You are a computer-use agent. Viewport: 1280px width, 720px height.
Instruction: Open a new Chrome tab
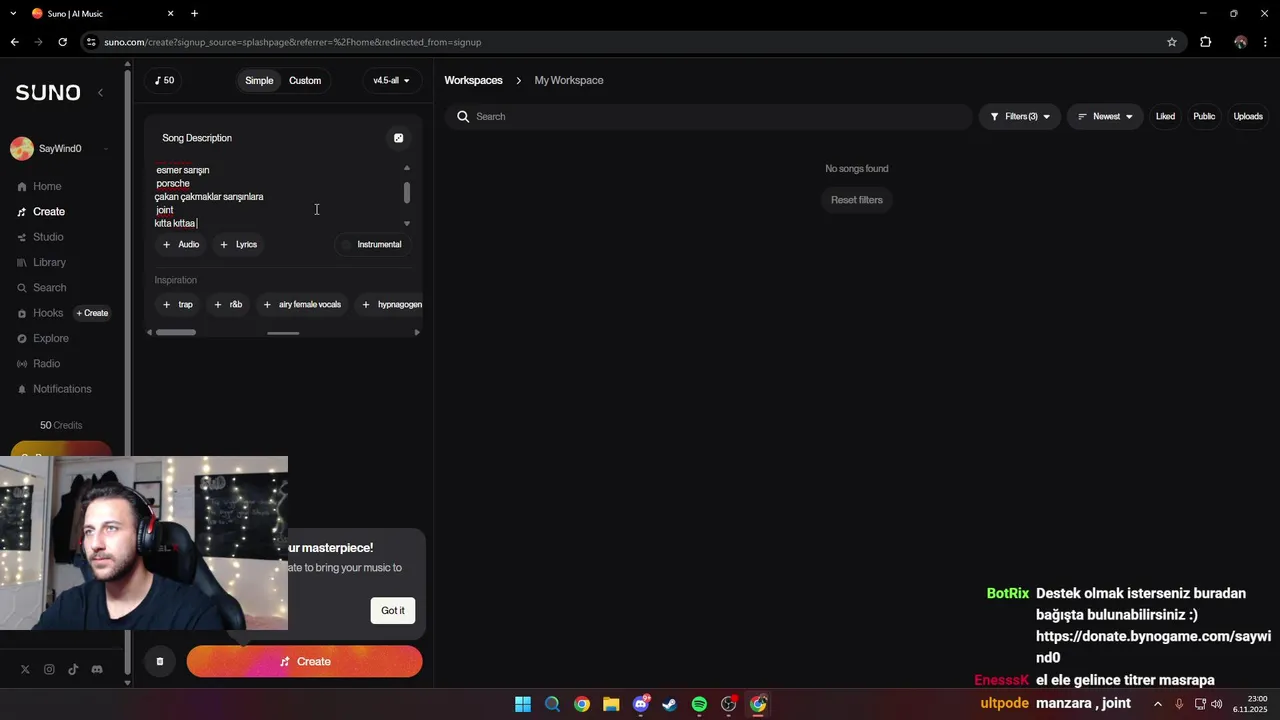194,13
